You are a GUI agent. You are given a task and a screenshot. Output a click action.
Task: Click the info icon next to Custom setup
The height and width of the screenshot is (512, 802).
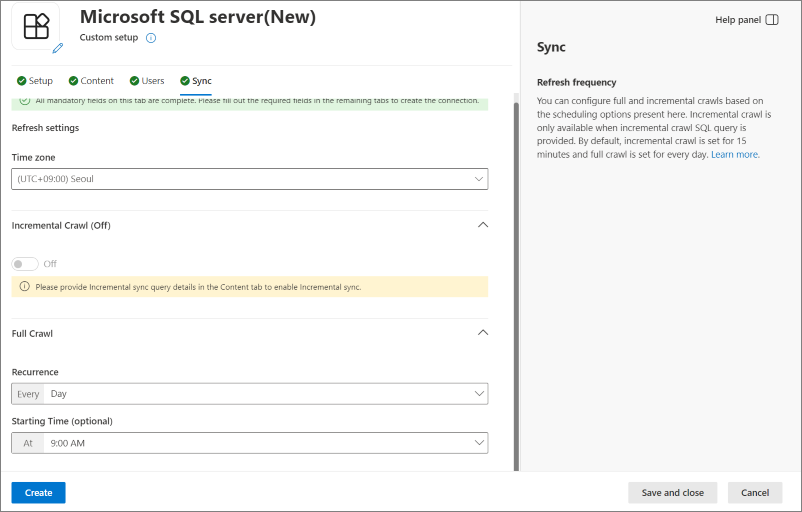151,38
